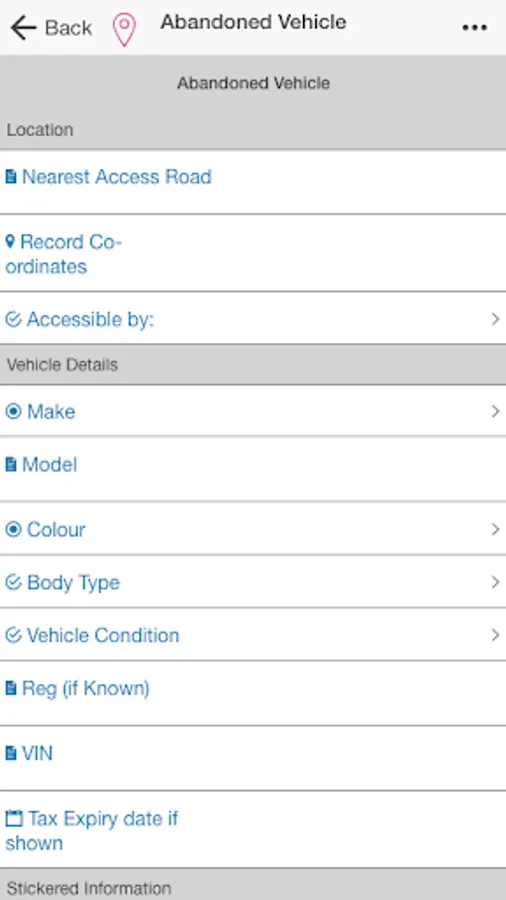Viewport: 506px width, 900px height.
Task: Expand the Vehicle Condition chevron
Action: tap(495, 635)
